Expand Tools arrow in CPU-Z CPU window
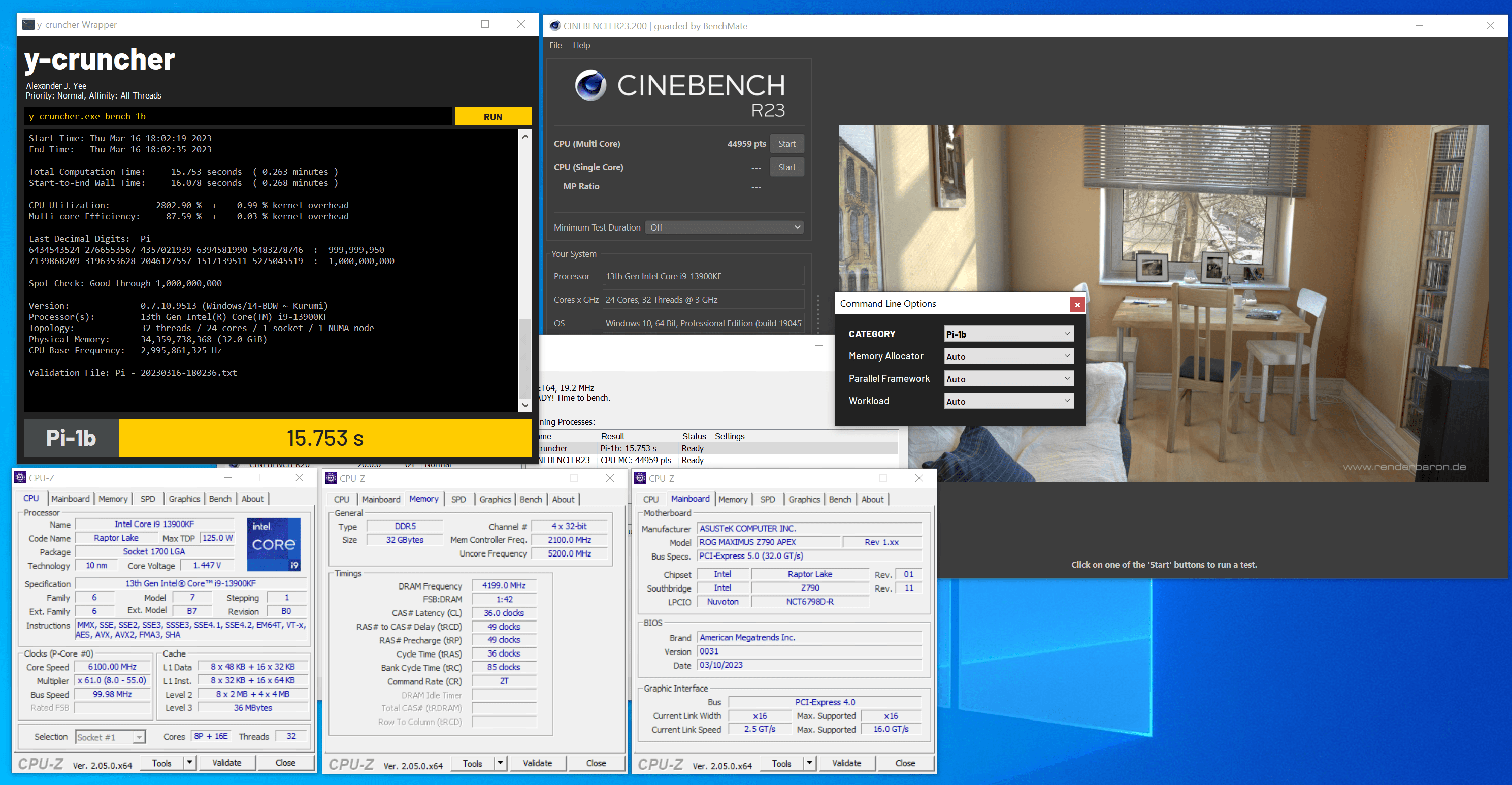 pos(189,762)
